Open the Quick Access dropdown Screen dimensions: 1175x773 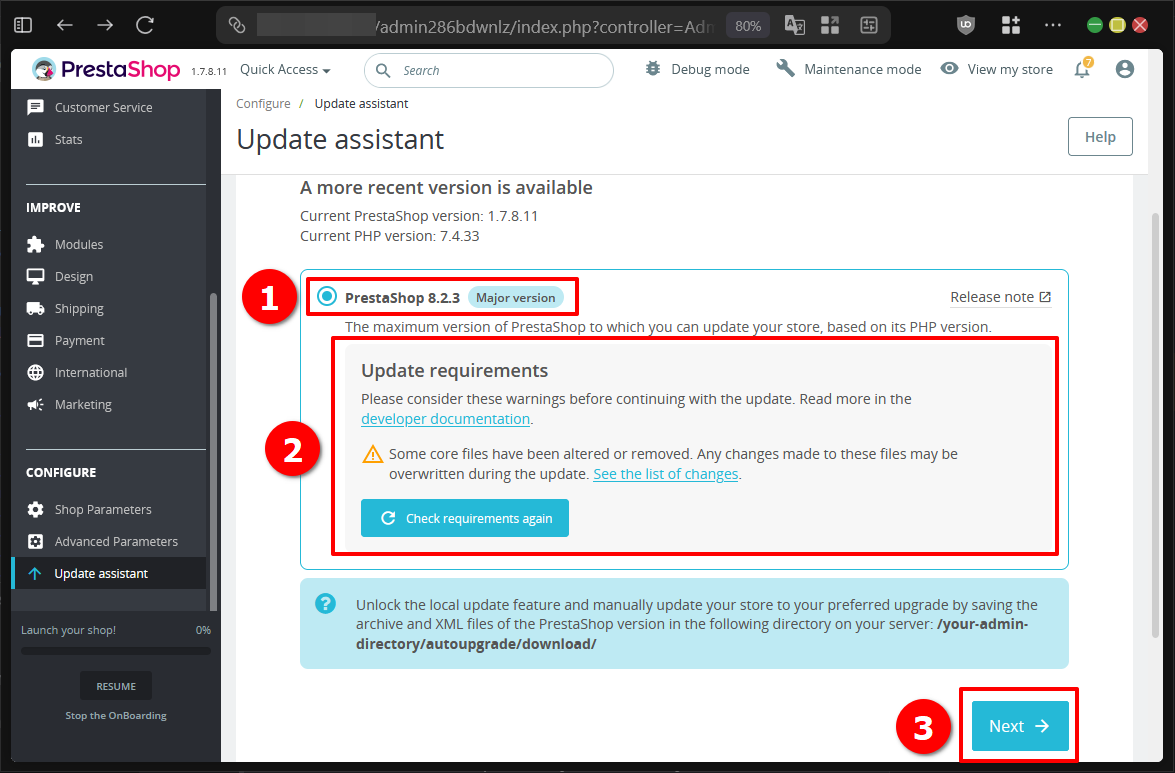pos(284,69)
